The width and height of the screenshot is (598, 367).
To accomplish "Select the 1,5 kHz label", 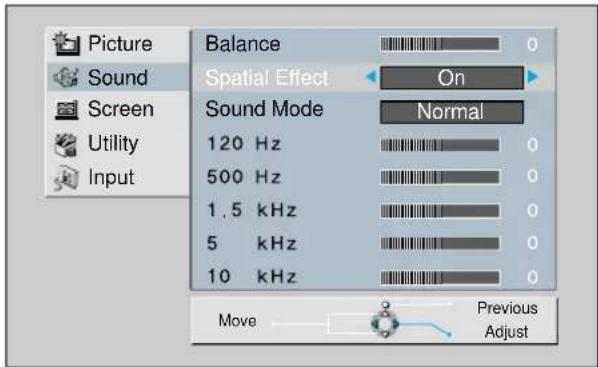I will click(252, 210).
